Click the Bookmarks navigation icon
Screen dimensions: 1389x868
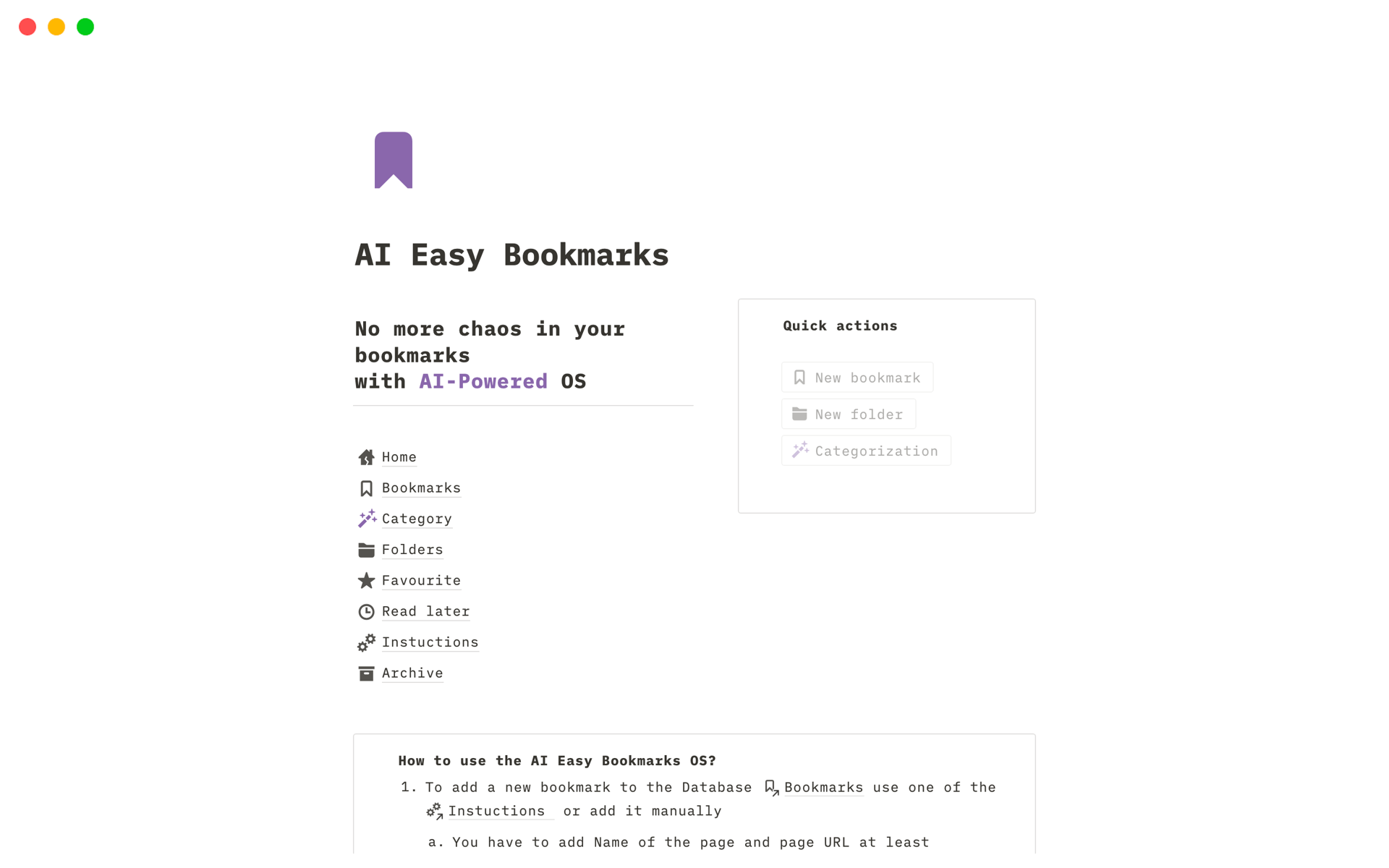[x=366, y=487]
